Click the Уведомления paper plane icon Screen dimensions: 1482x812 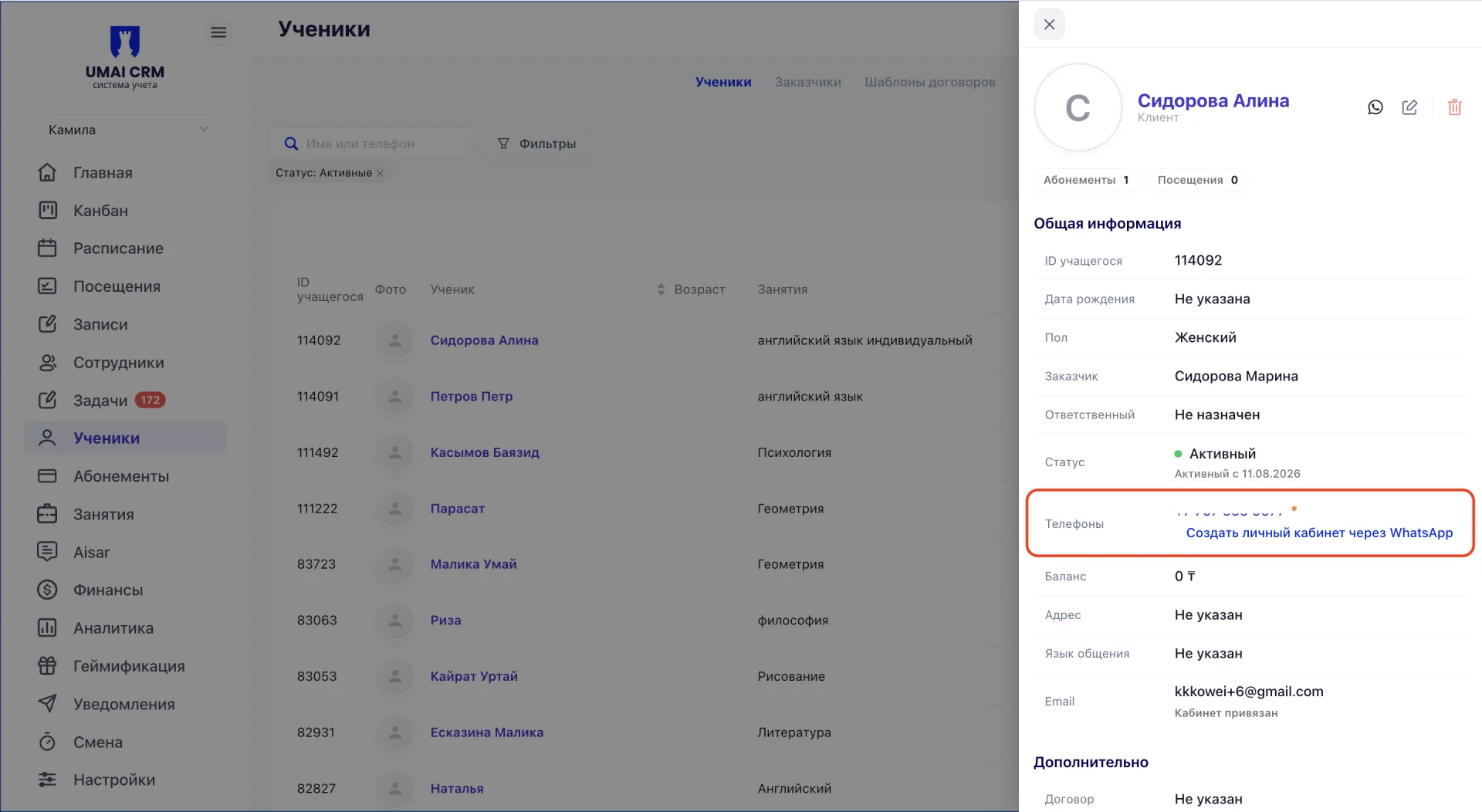click(47, 704)
